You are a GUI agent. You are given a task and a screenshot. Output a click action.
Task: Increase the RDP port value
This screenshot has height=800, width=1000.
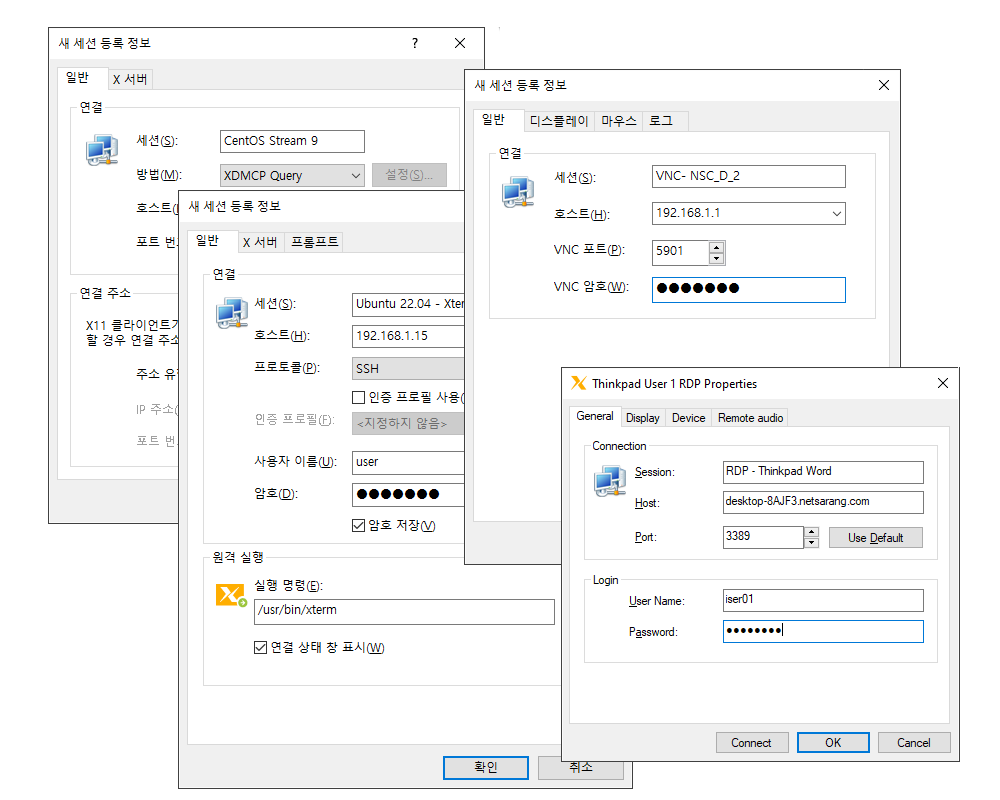click(811, 532)
